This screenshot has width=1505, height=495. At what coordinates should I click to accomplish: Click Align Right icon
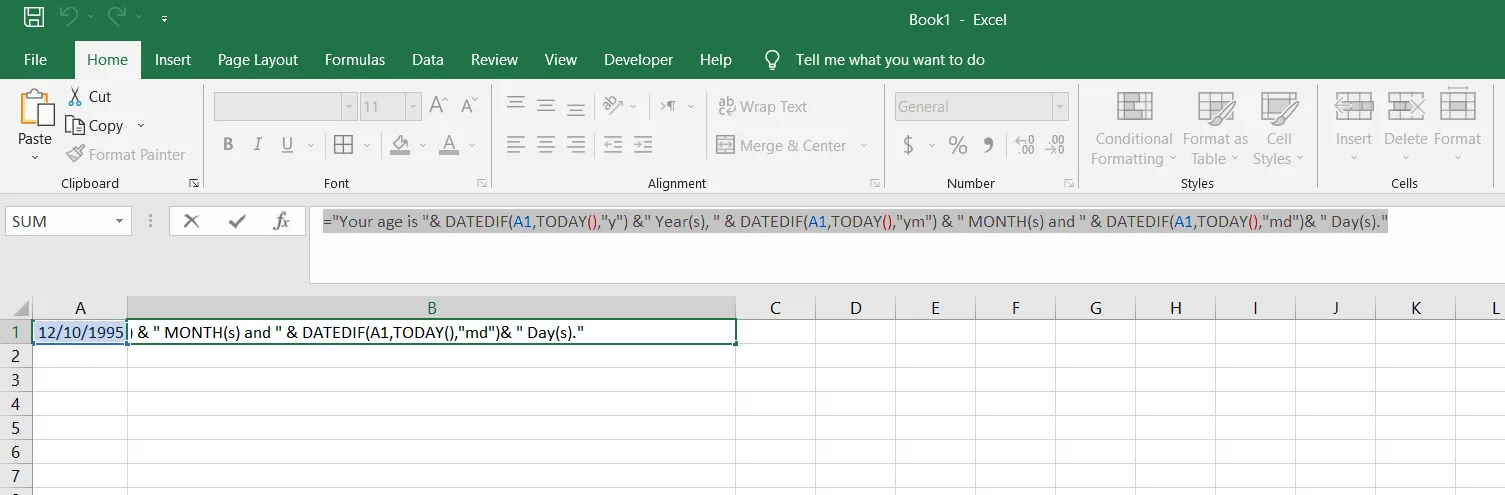click(576, 146)
